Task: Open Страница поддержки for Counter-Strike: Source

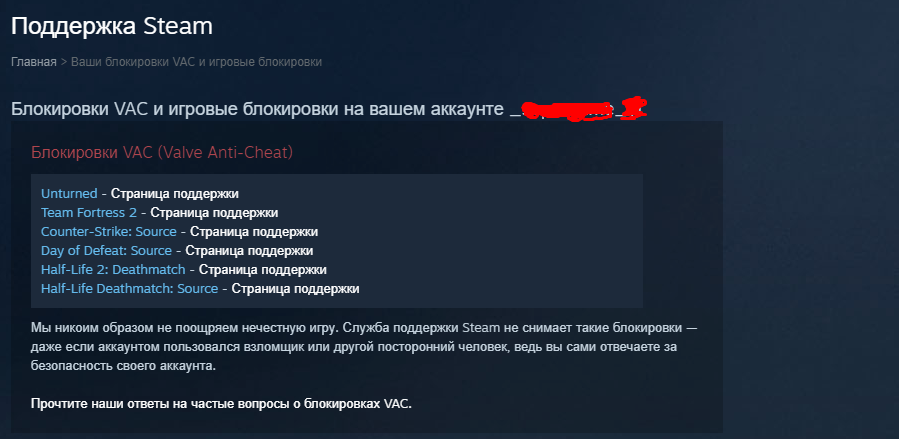Action: (x=254, y=232)
